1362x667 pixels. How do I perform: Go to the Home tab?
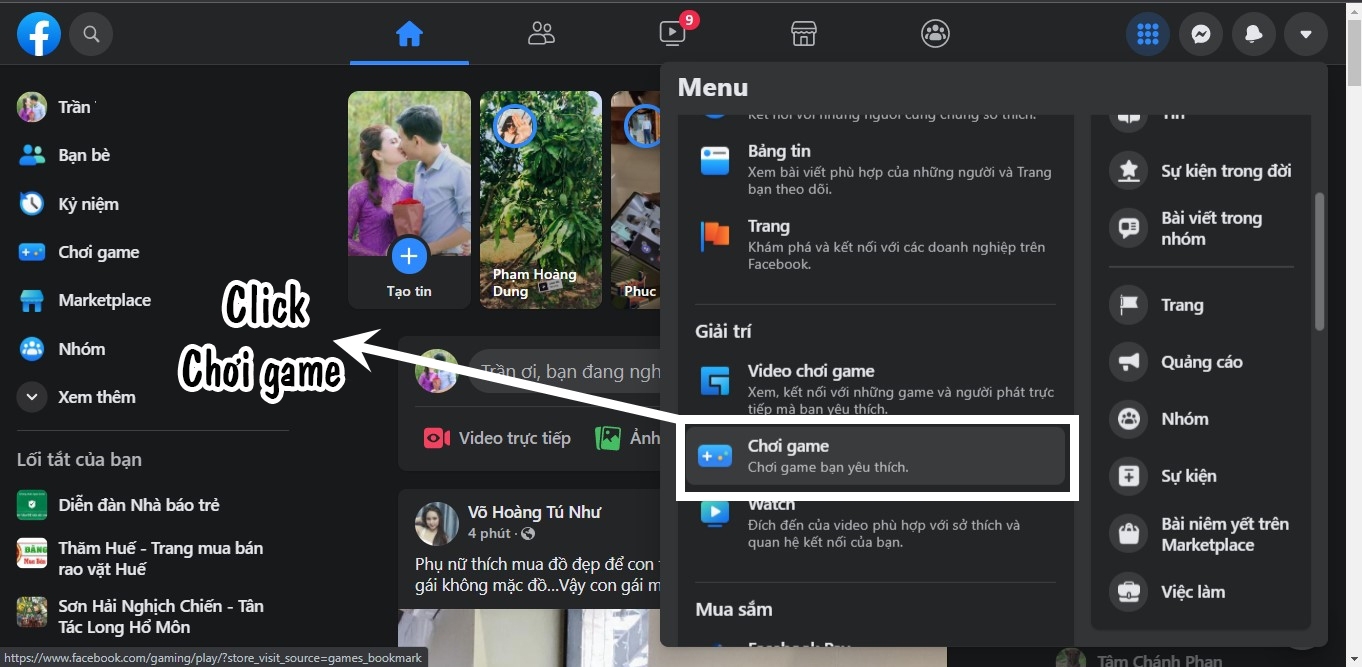click(x=409, y=34)
